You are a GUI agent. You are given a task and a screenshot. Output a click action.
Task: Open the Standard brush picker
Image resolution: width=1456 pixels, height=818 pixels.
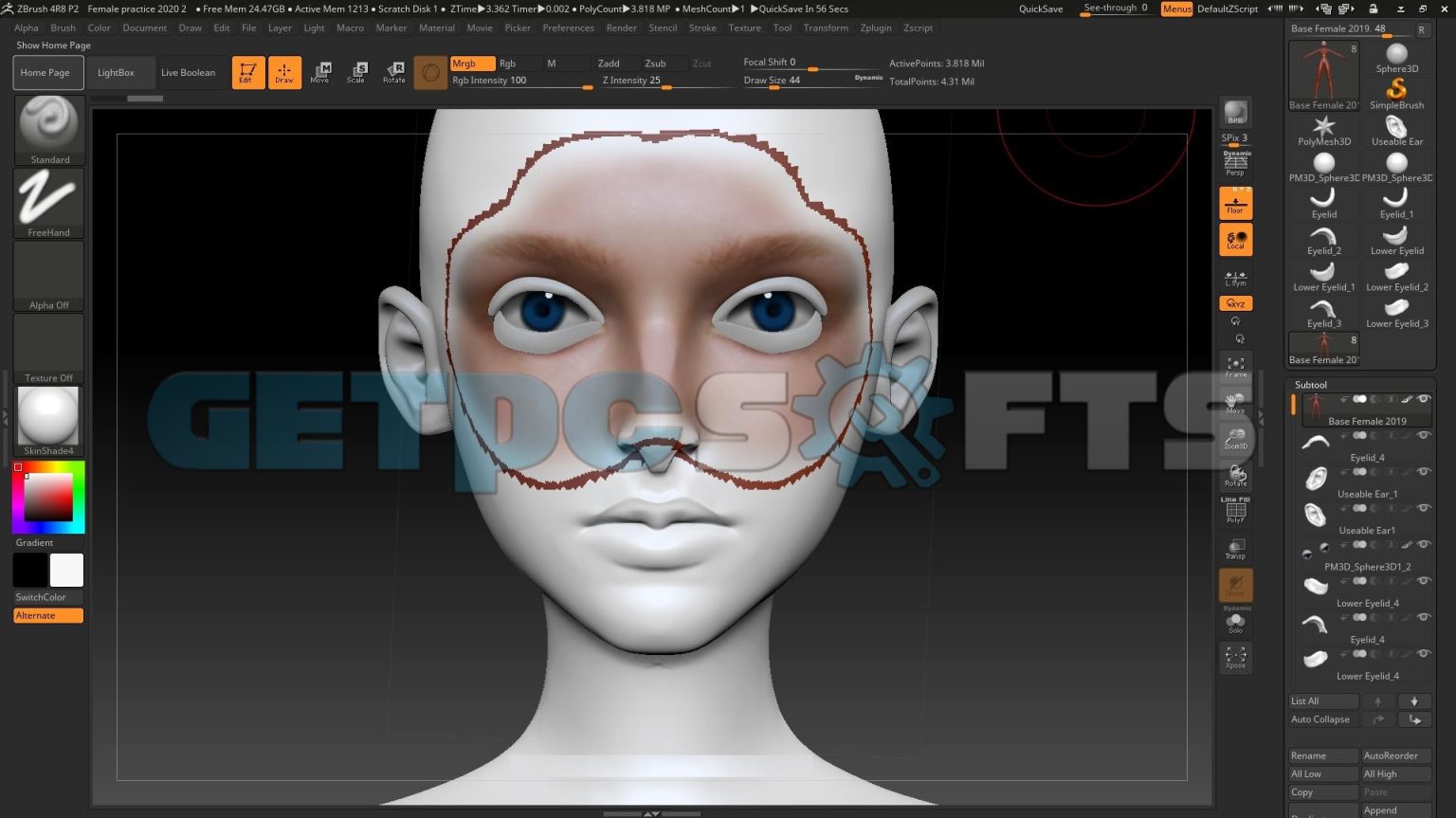coord(48,130)
